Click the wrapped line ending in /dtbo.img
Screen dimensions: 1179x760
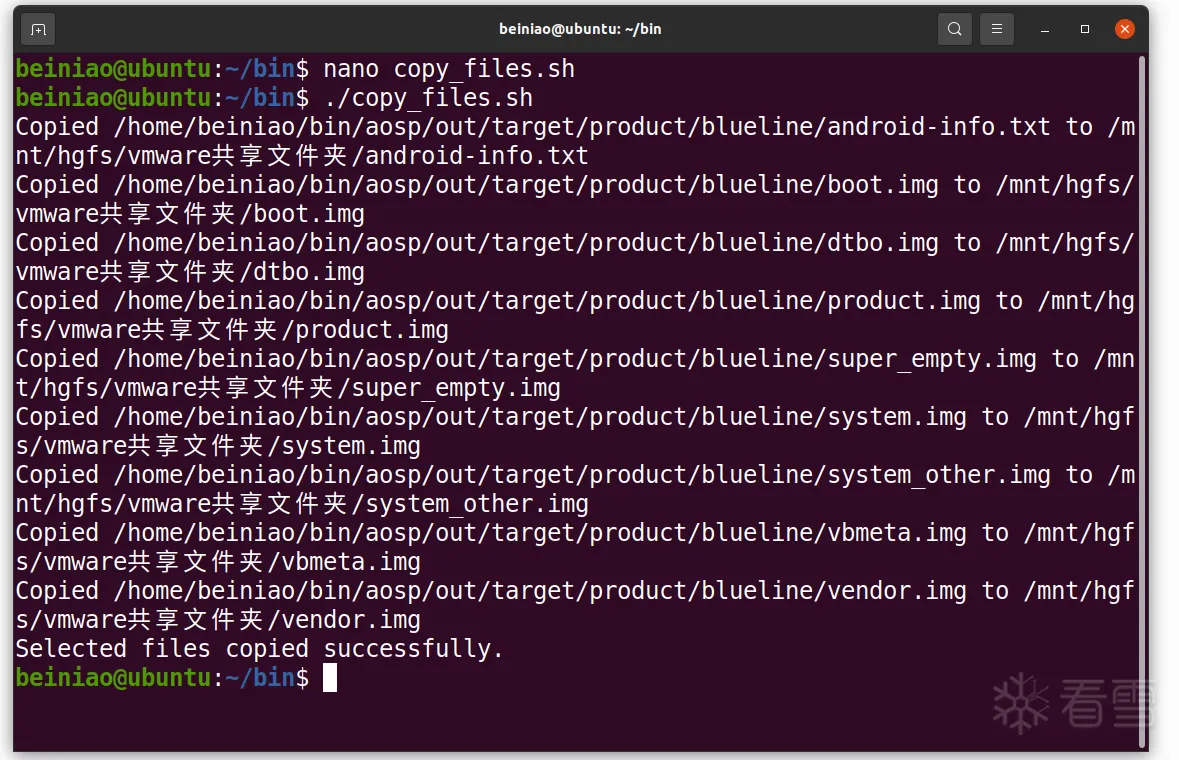pos(190,272)
